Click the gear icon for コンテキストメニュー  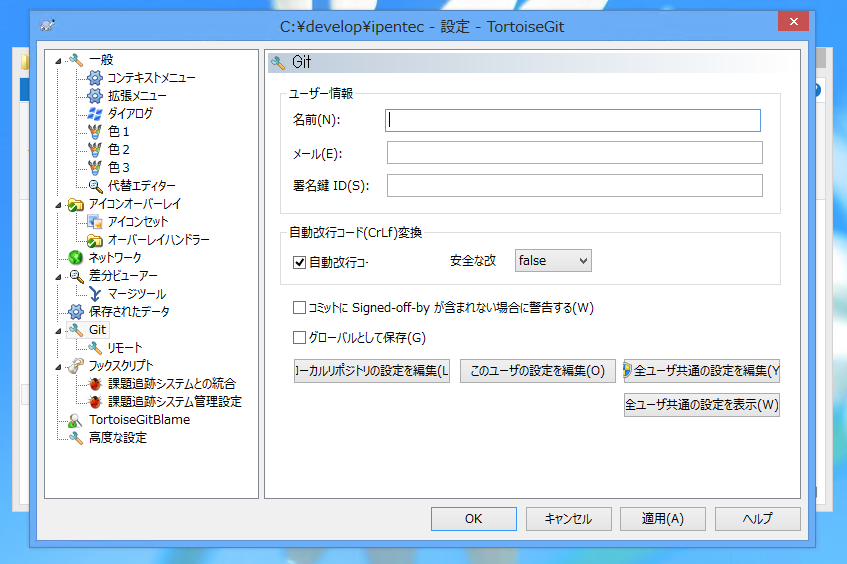coord(95,78)
